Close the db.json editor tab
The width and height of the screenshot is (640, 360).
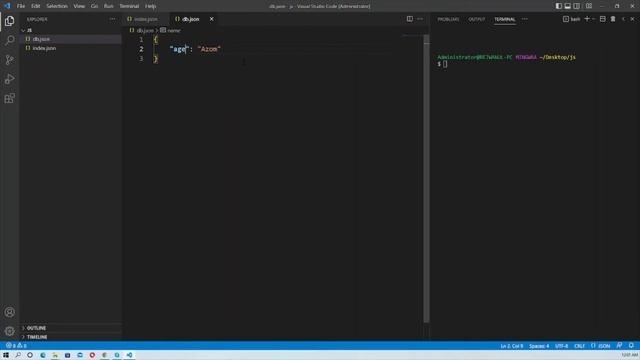[x=211, y=19]
